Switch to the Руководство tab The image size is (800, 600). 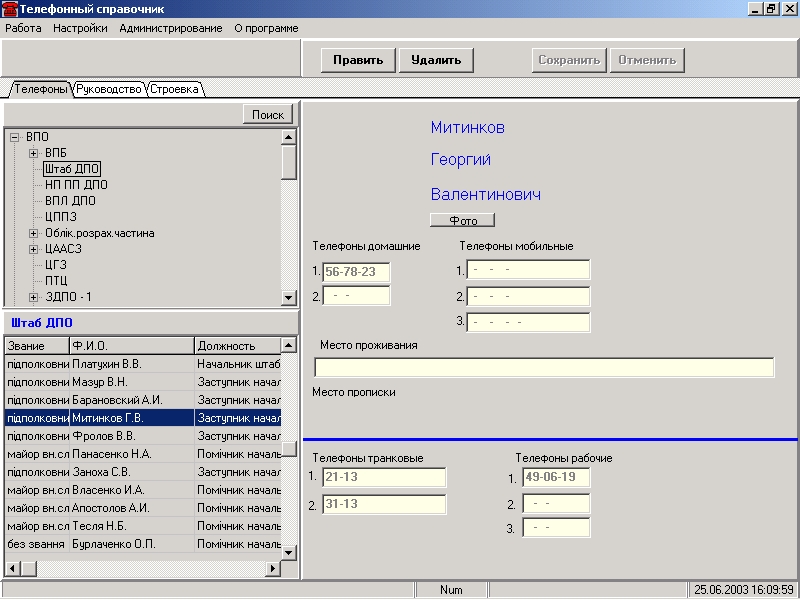pos(109,89)
